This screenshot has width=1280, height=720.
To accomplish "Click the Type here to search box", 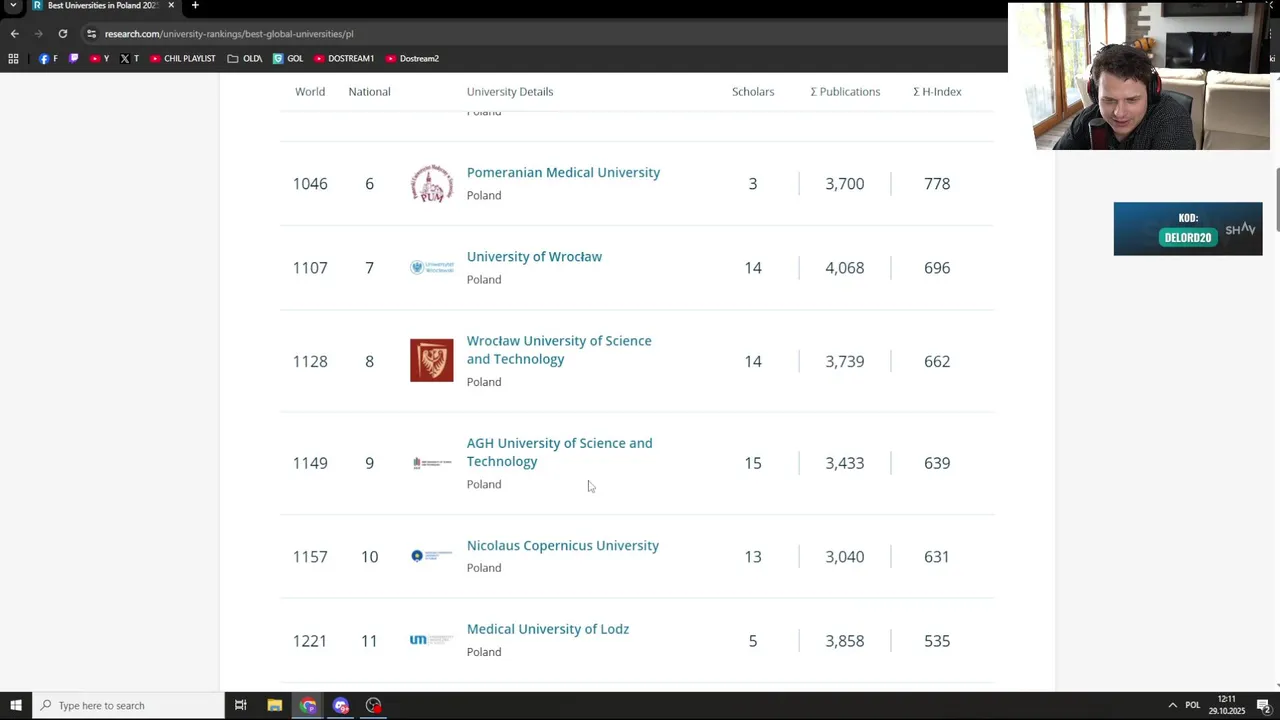I will pyautogui.click(x=128, y=705).
